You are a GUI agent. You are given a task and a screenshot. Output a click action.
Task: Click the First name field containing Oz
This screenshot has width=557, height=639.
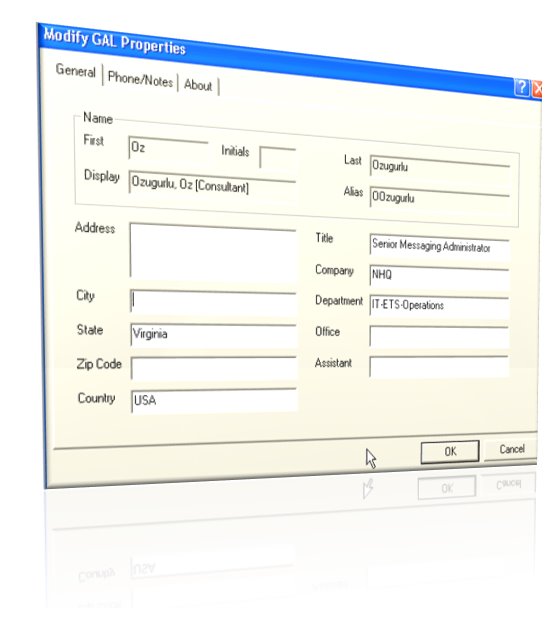coord(168,148)
